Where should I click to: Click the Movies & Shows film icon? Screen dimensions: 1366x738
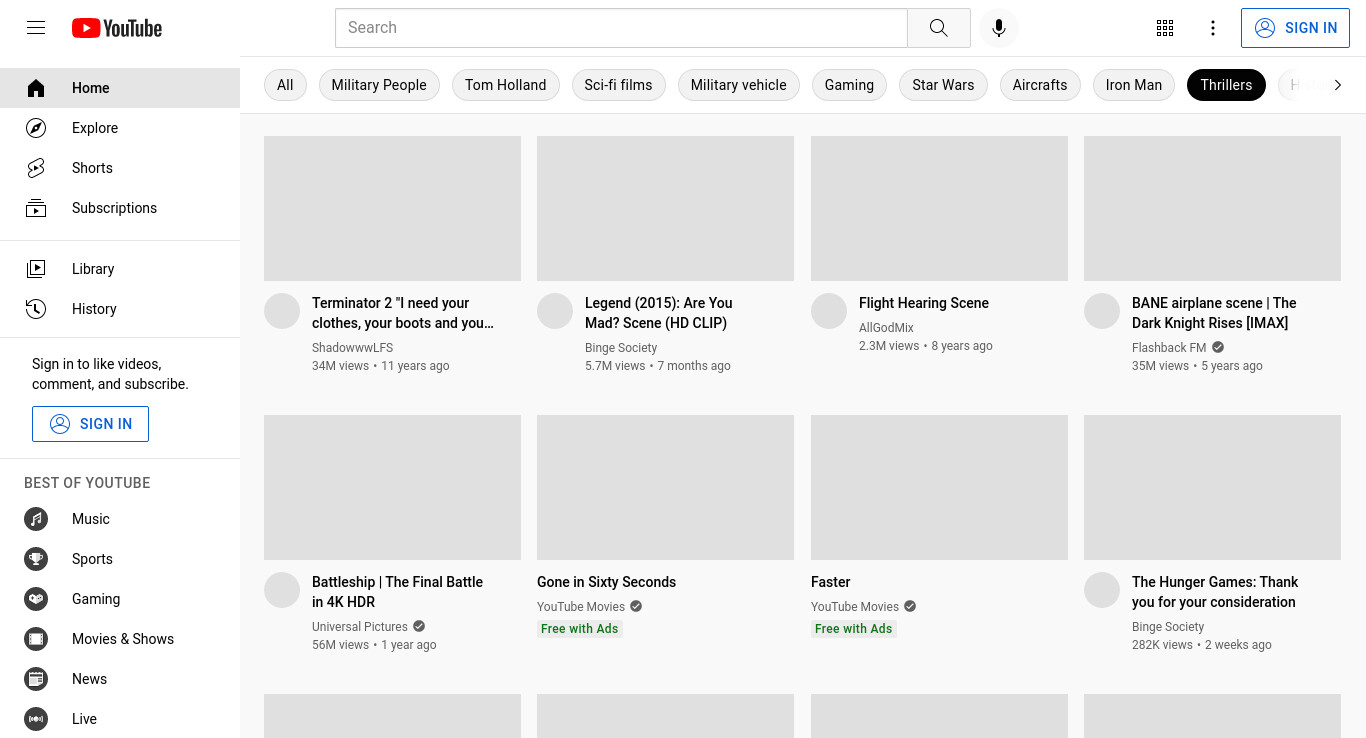point(36,639)
